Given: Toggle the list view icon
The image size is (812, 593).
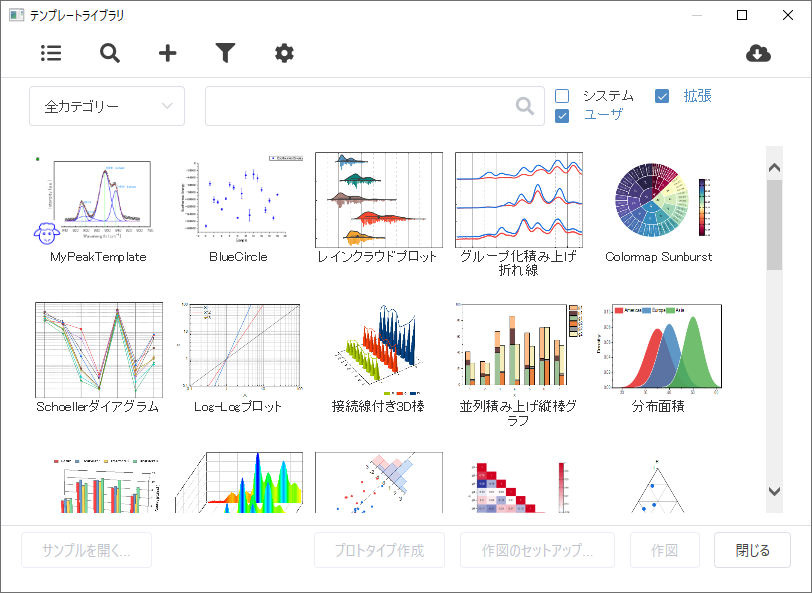Looking at the screenshot, I should 51,53.
